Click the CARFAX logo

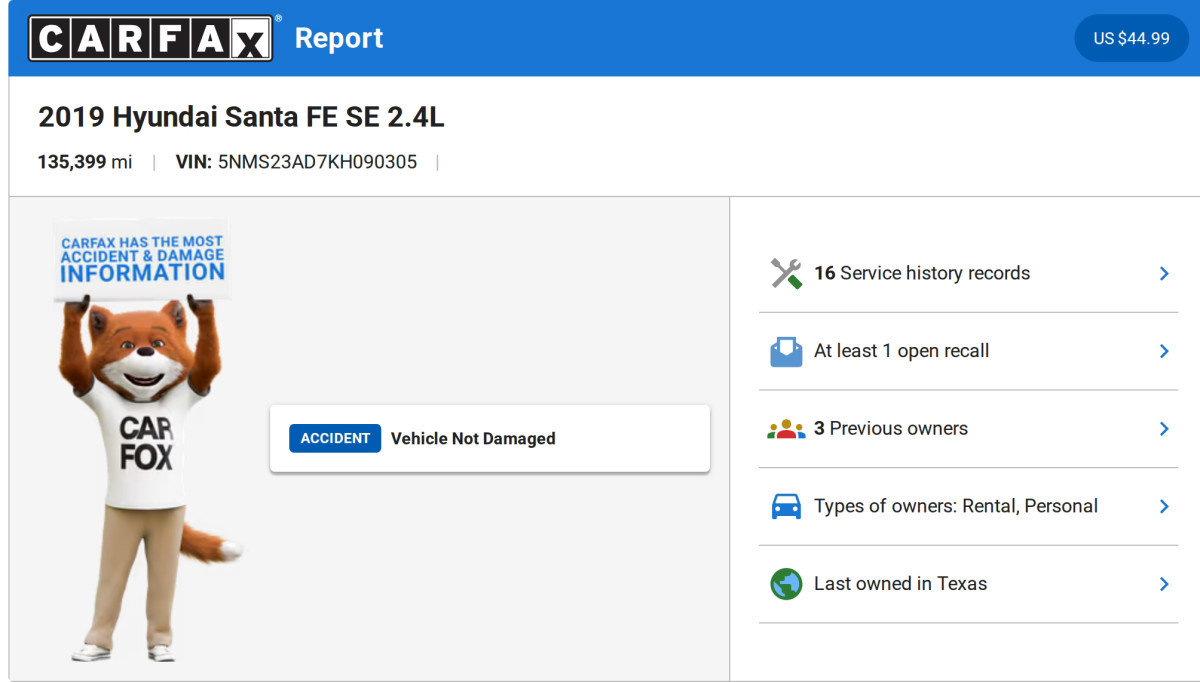[x=152, y=37]
